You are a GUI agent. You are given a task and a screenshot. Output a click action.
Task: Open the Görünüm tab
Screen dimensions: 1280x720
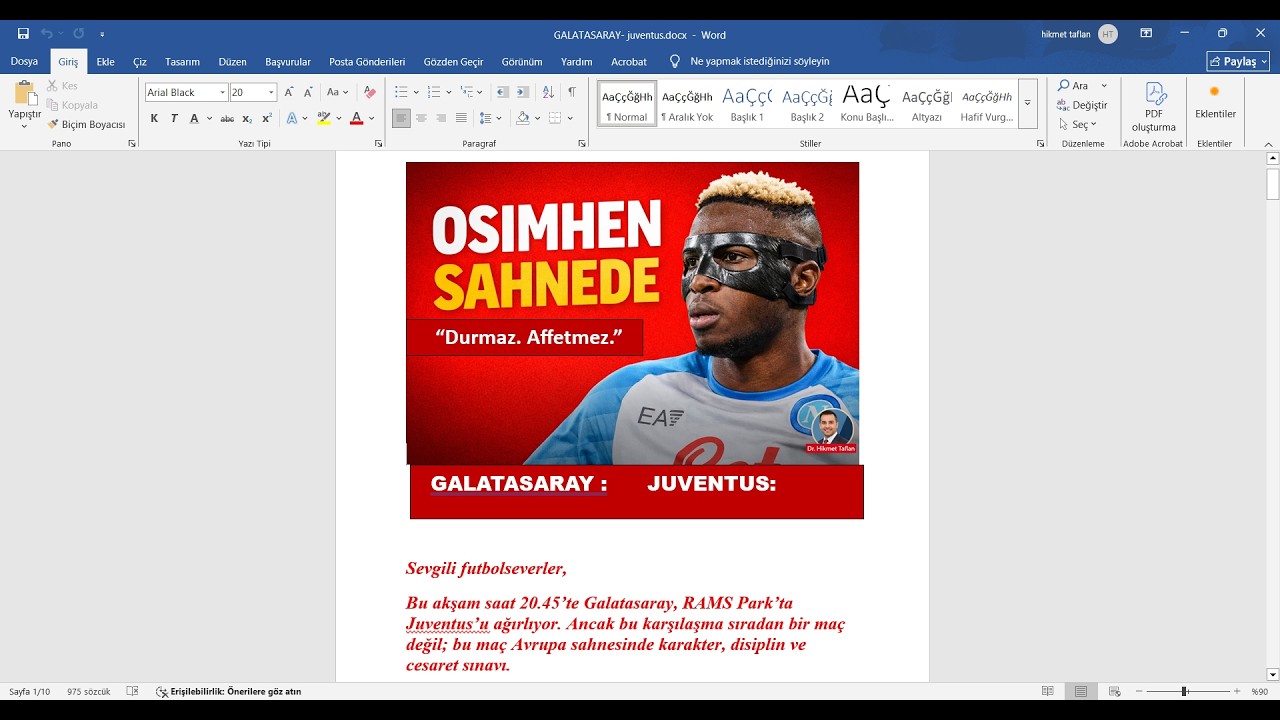(522, 61)
